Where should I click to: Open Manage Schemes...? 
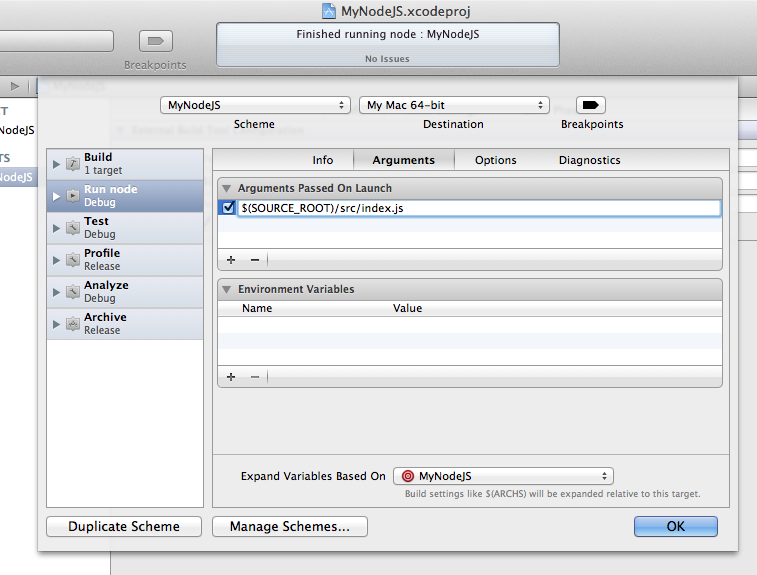(290, 526)
